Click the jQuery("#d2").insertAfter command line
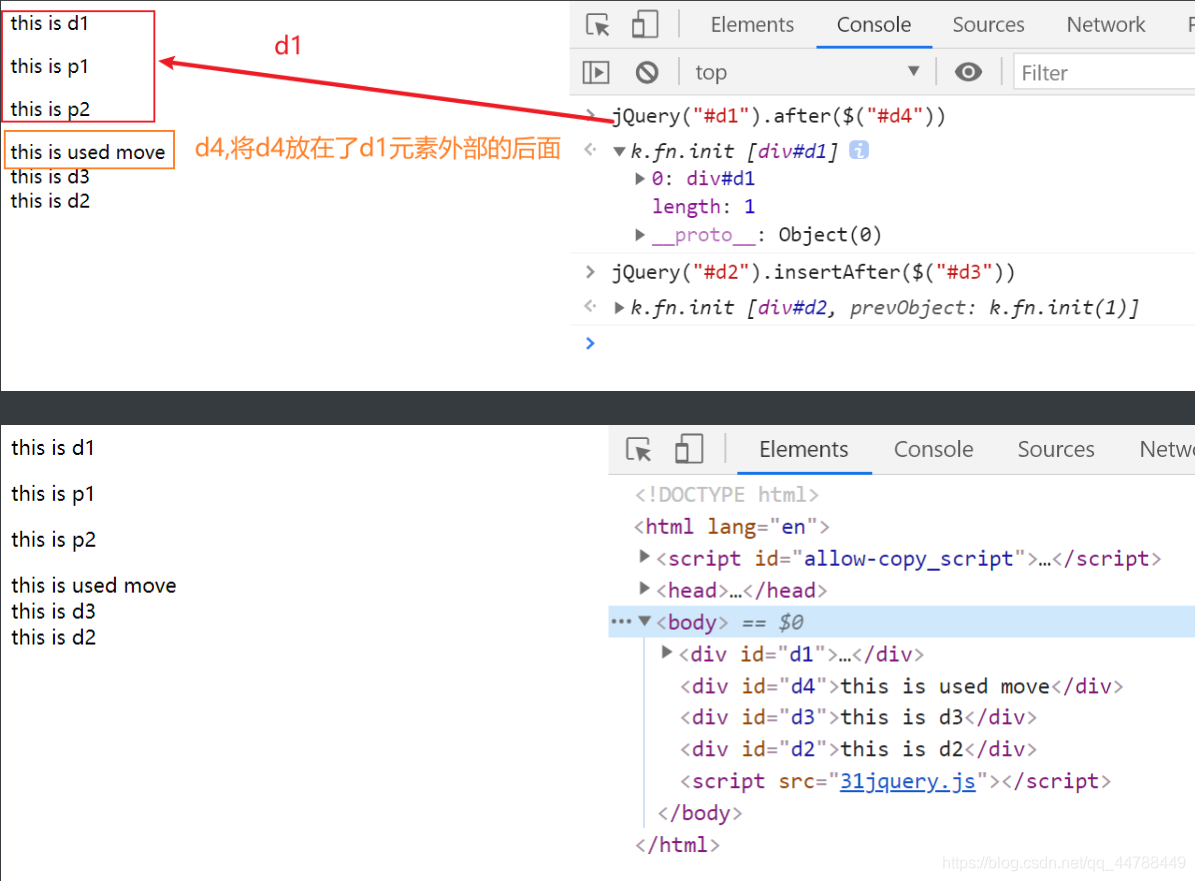Viewport: 1195px width, 881px height. click(813, 273)
